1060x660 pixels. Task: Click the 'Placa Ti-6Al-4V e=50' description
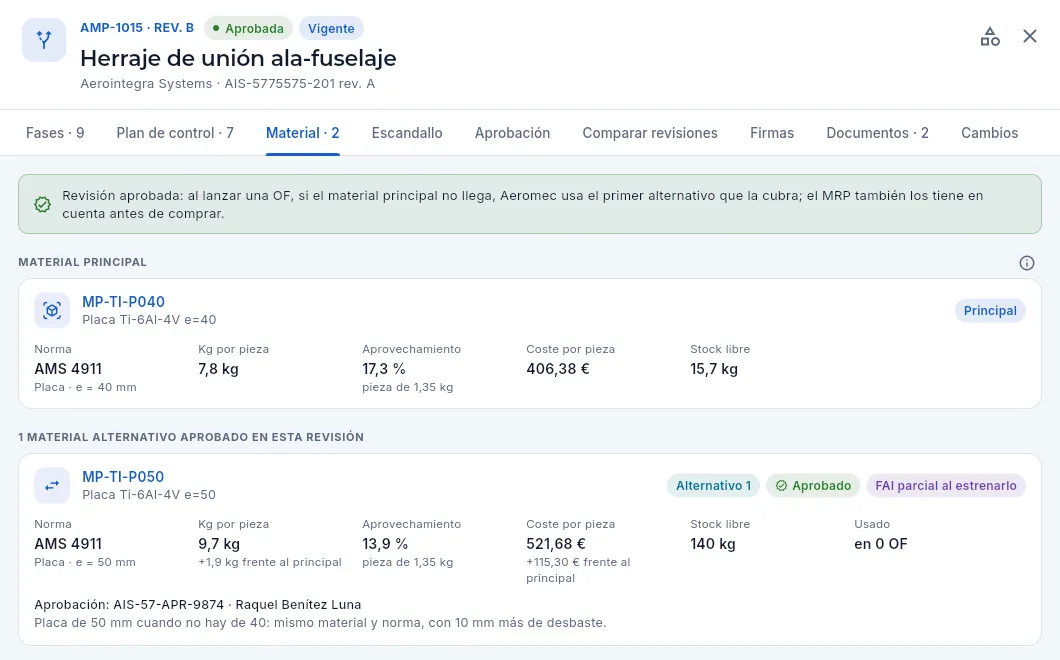[149, 495]
